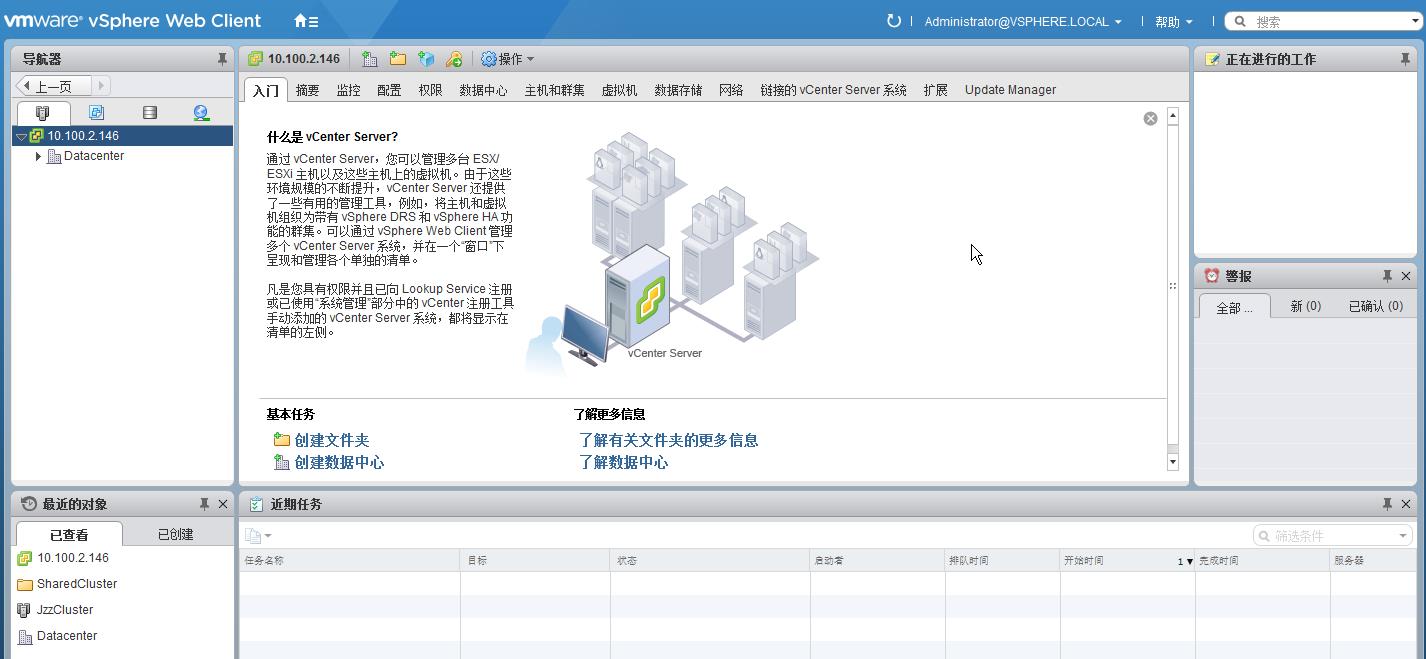1426x659 pixels.
Task: Select VMs and Templates navigator tab
Action: click(96, 113)
